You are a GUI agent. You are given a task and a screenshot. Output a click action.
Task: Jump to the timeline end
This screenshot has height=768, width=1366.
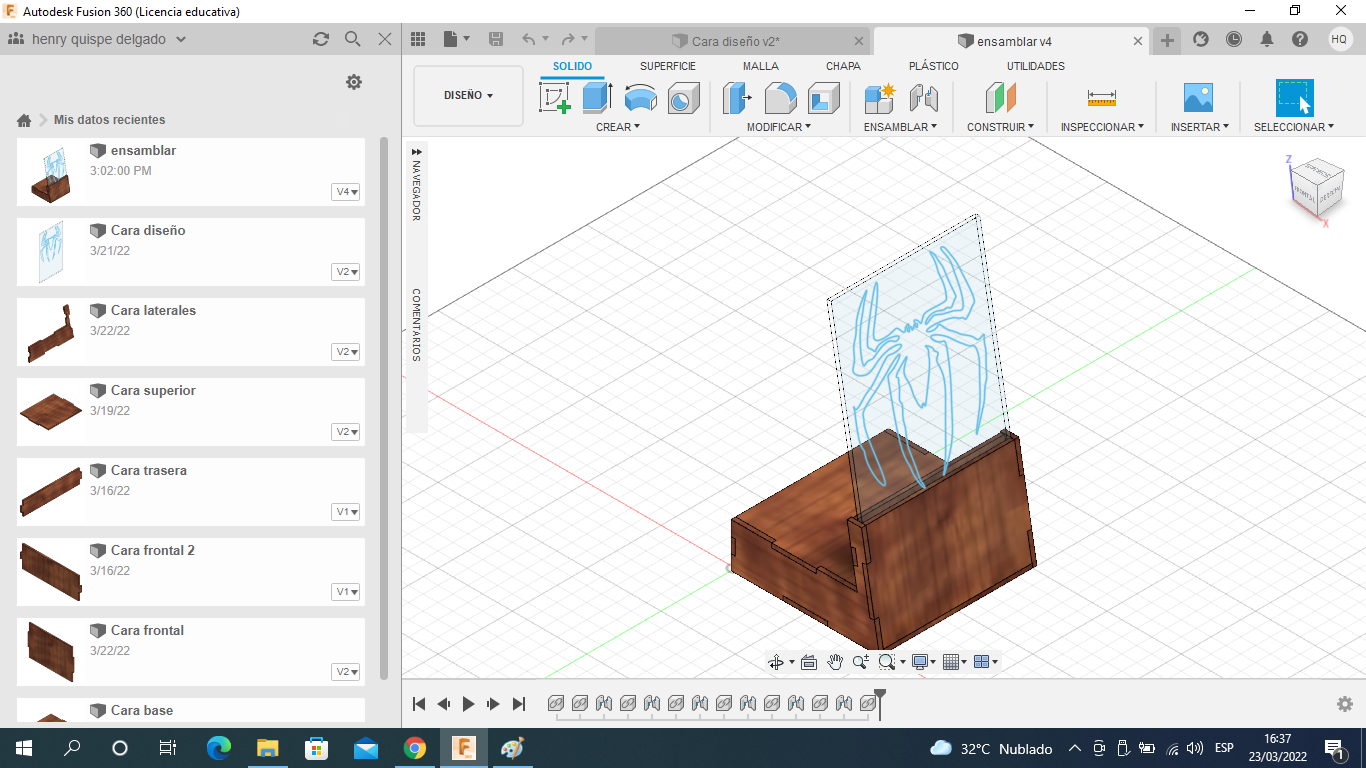click(518, 704)
